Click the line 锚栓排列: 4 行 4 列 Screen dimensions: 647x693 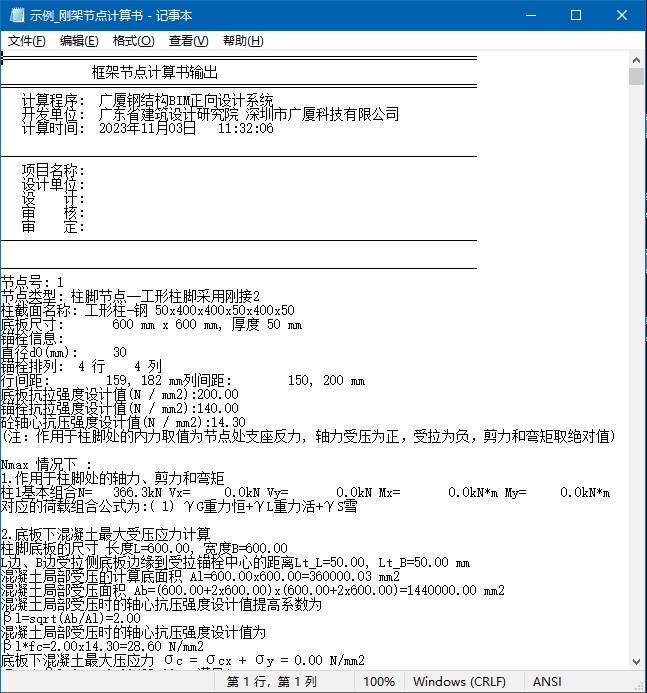pyautogui.click(x=81, y=366)
